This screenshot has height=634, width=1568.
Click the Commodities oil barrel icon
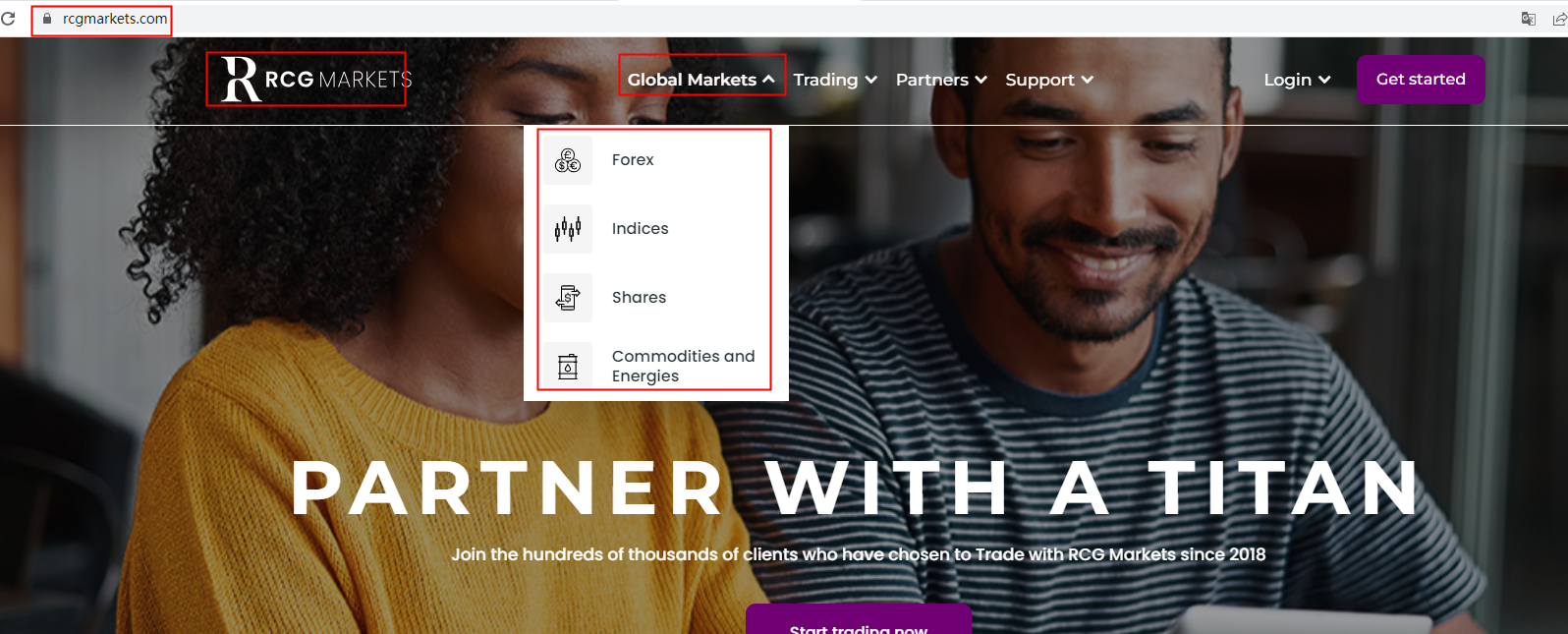click(x=568, y=366)
